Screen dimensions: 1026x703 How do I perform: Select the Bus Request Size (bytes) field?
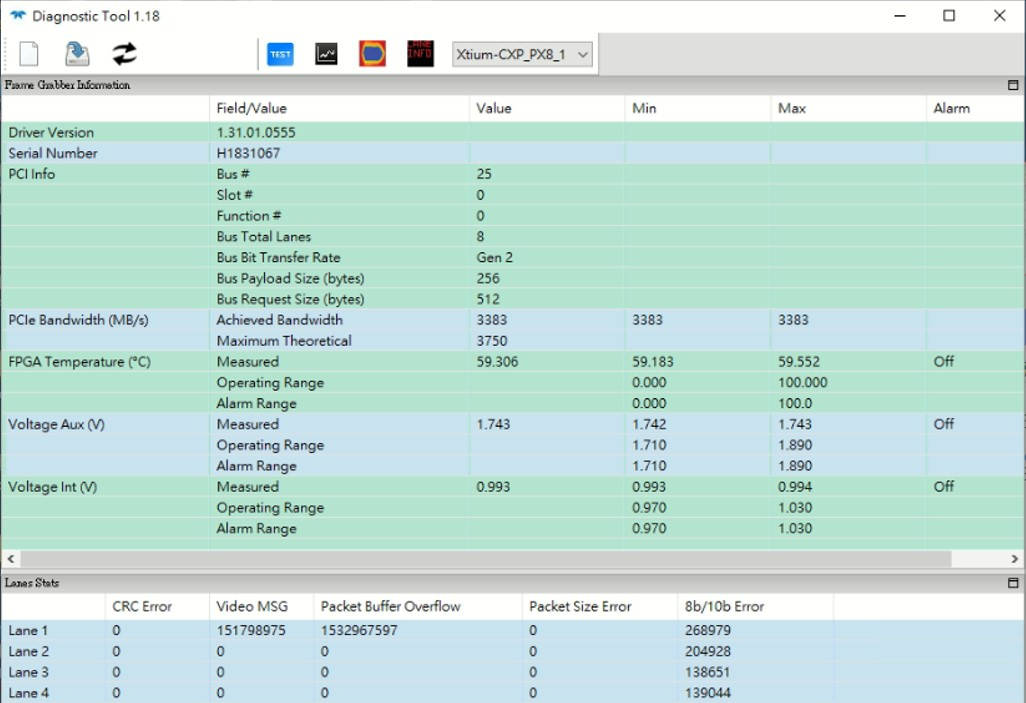coord(291,300)
